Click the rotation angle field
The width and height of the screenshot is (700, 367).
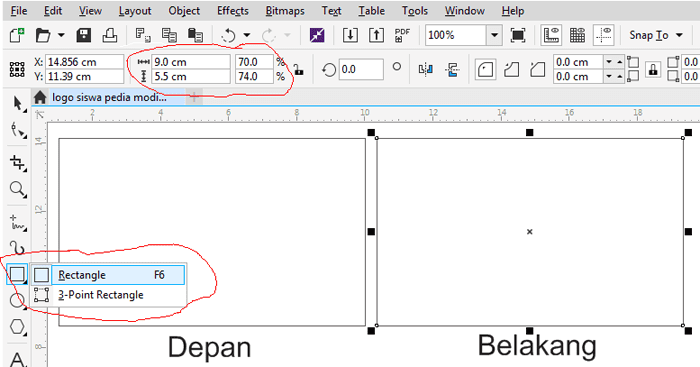(x=361, y=70)
